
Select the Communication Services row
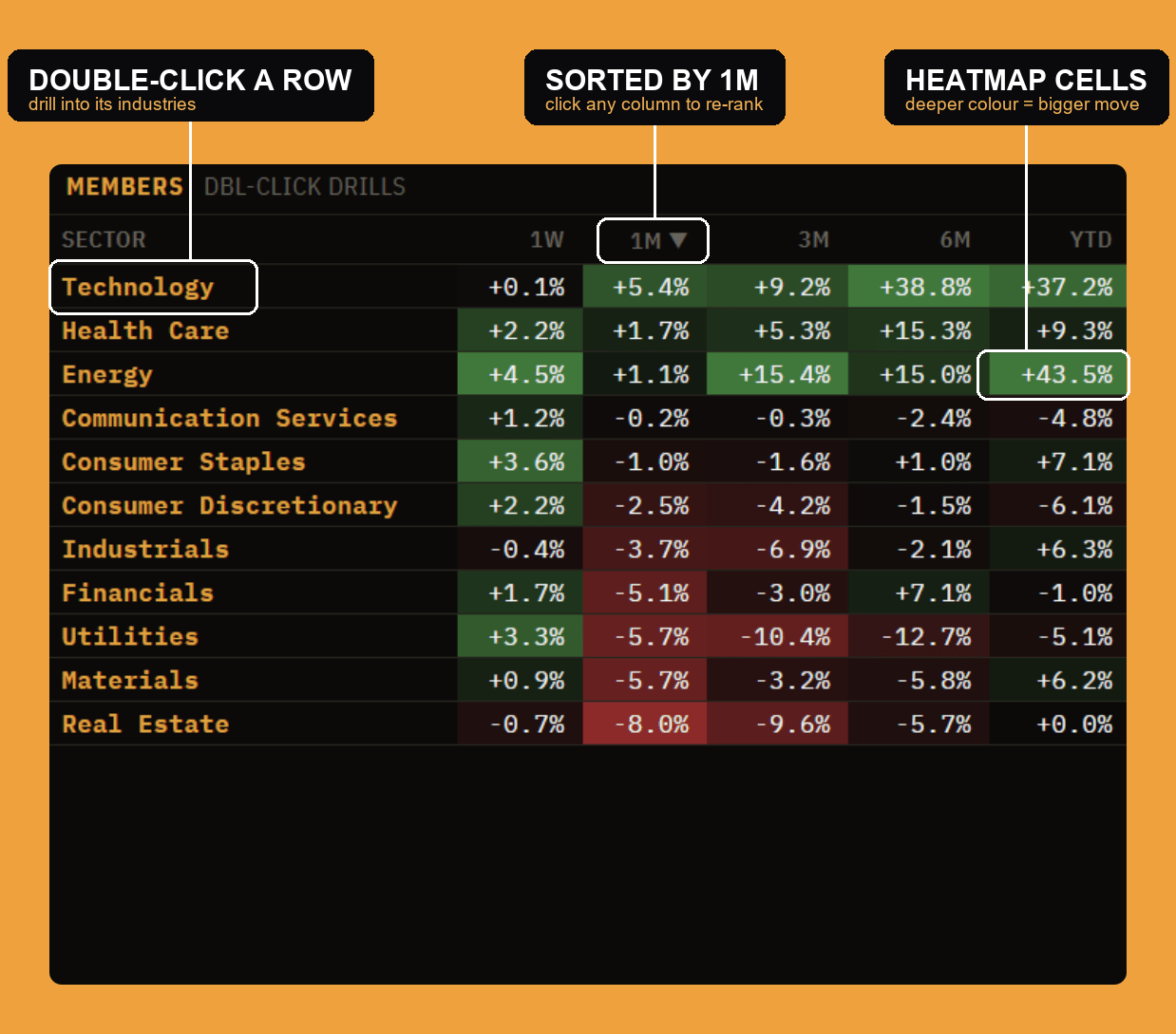coord(588,418)
